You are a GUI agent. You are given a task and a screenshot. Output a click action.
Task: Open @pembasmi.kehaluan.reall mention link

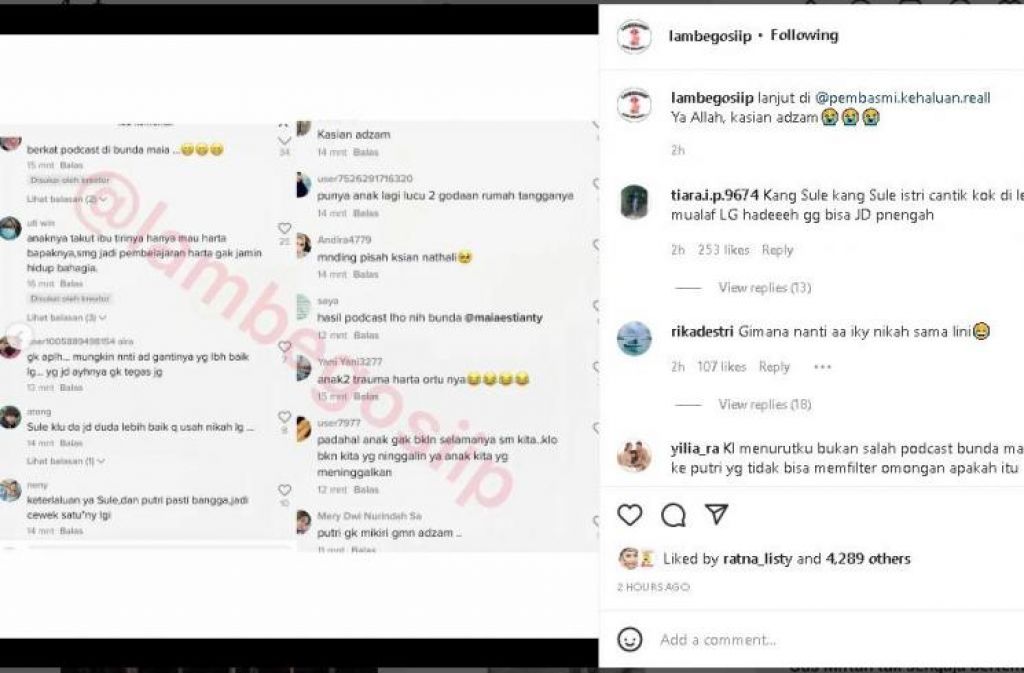pos(903,98)
